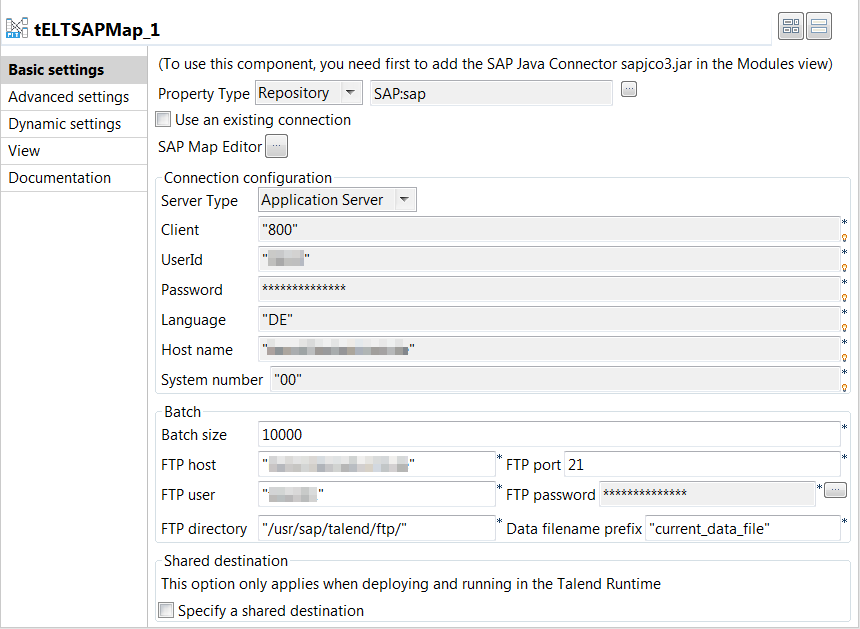Click the System number field showing "00"
This screenshot has height=629, width=860.
pos(555,379)
